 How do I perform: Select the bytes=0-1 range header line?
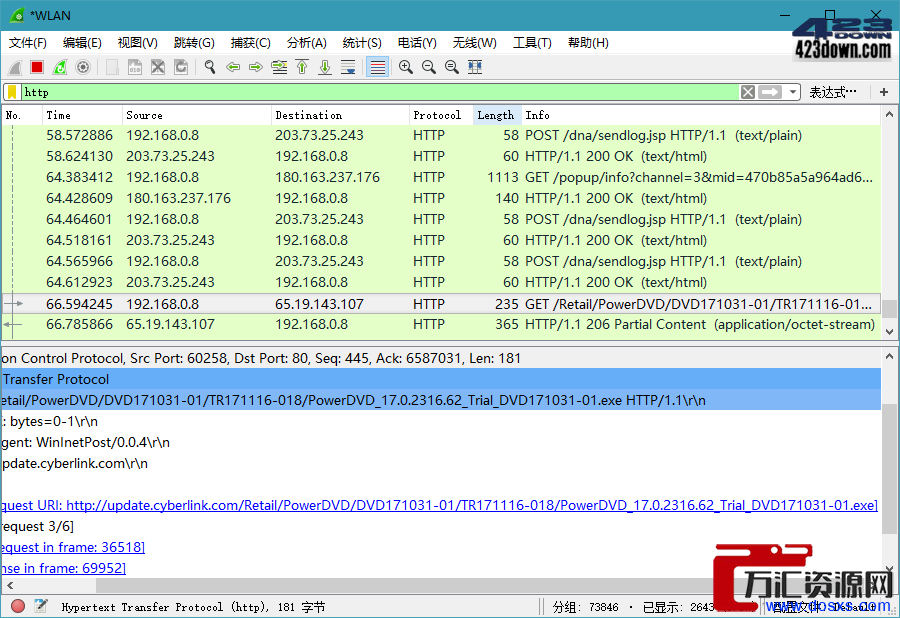441,422
